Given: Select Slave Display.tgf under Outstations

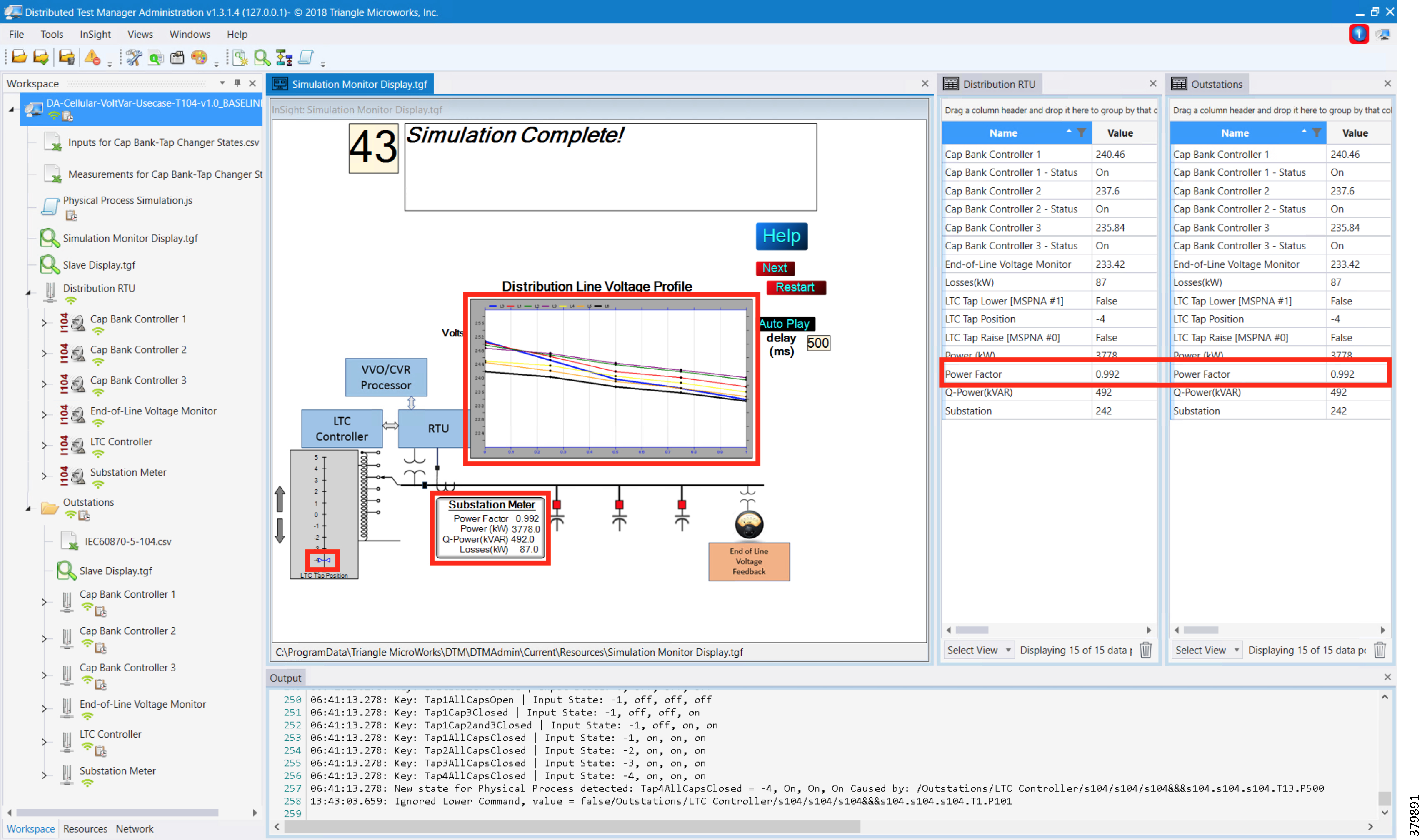Looking at the screenshot, I should point(115,571).
